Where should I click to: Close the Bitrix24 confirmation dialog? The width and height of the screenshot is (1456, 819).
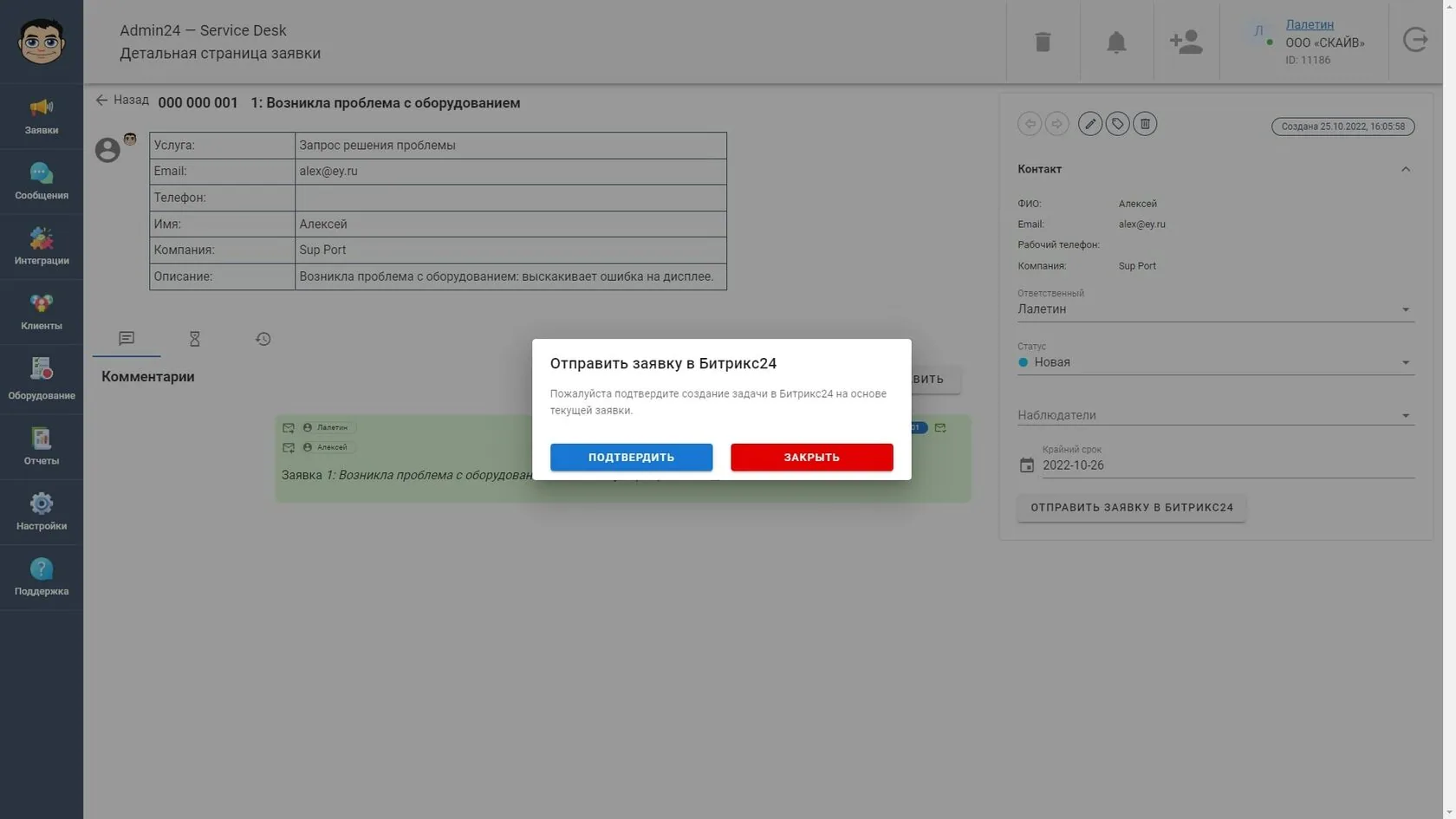(811, 457)
